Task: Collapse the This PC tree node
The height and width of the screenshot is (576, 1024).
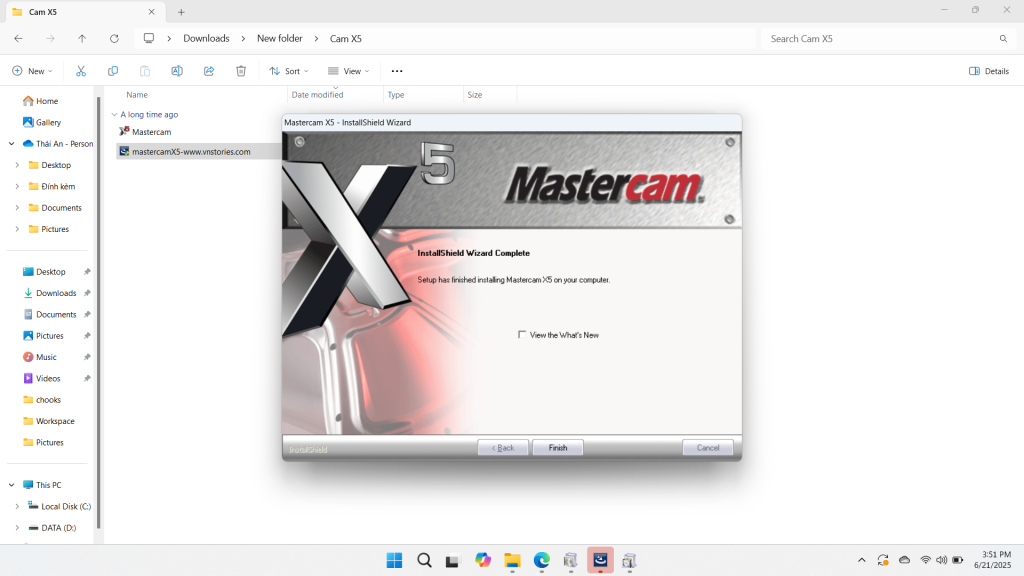Action: [12, 485]
